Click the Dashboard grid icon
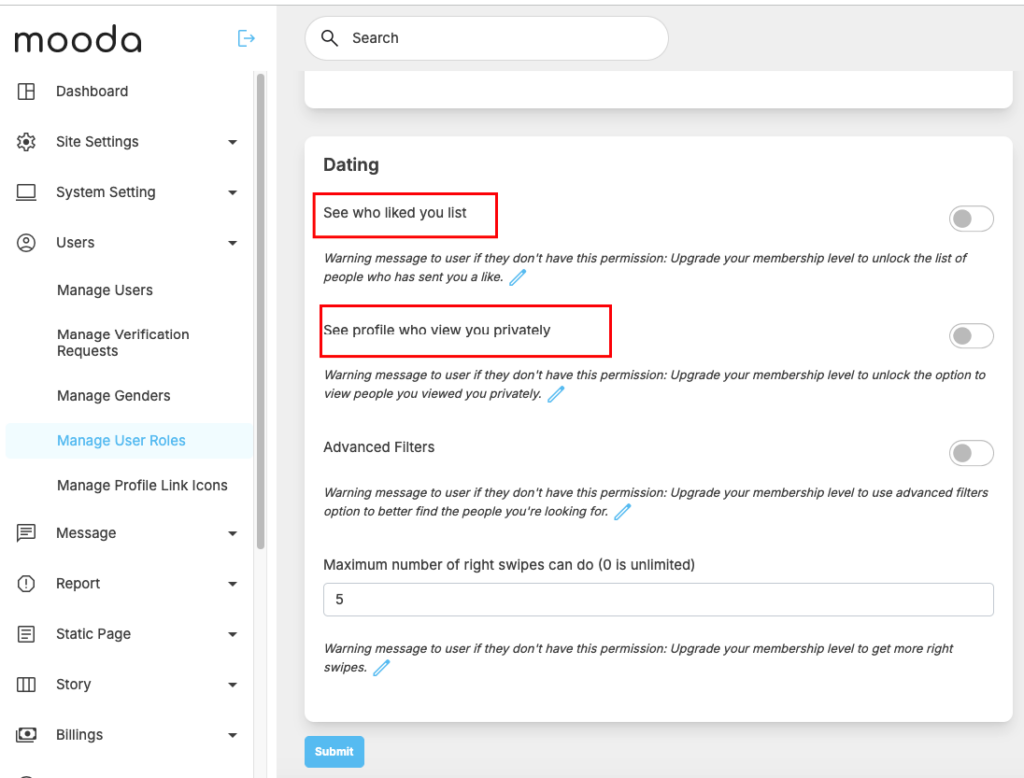1024x778 pixels. pos(27,91)
